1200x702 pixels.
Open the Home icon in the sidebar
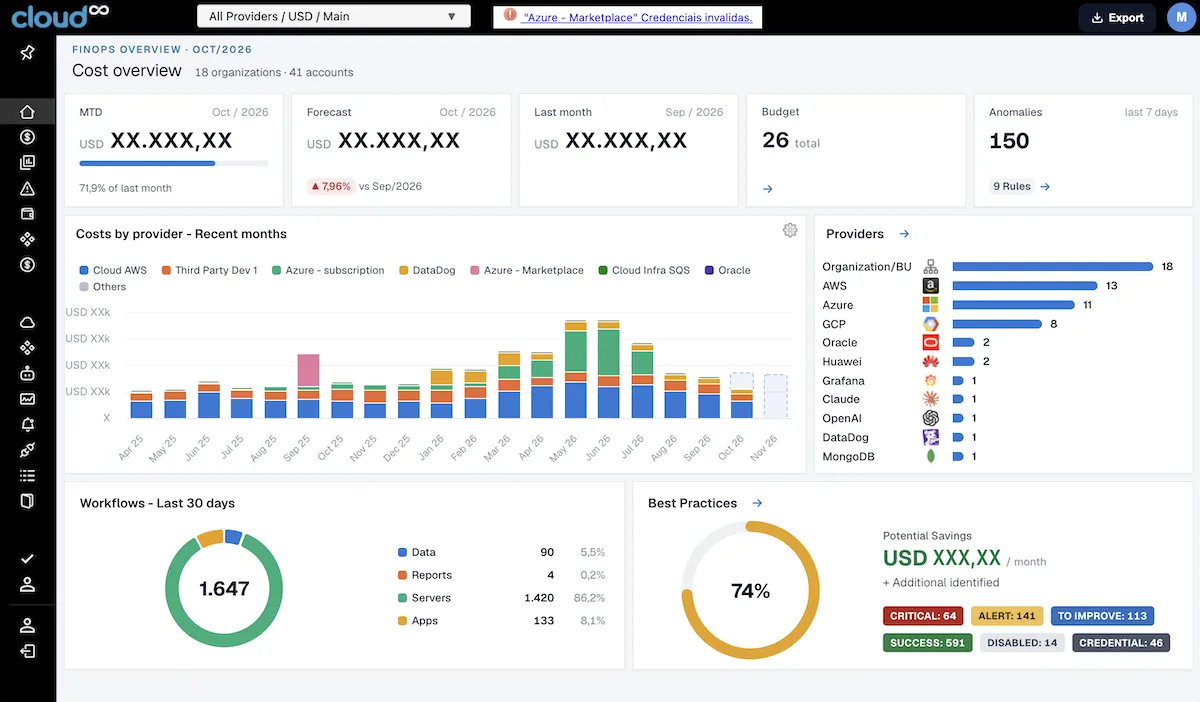click(28, 112)
